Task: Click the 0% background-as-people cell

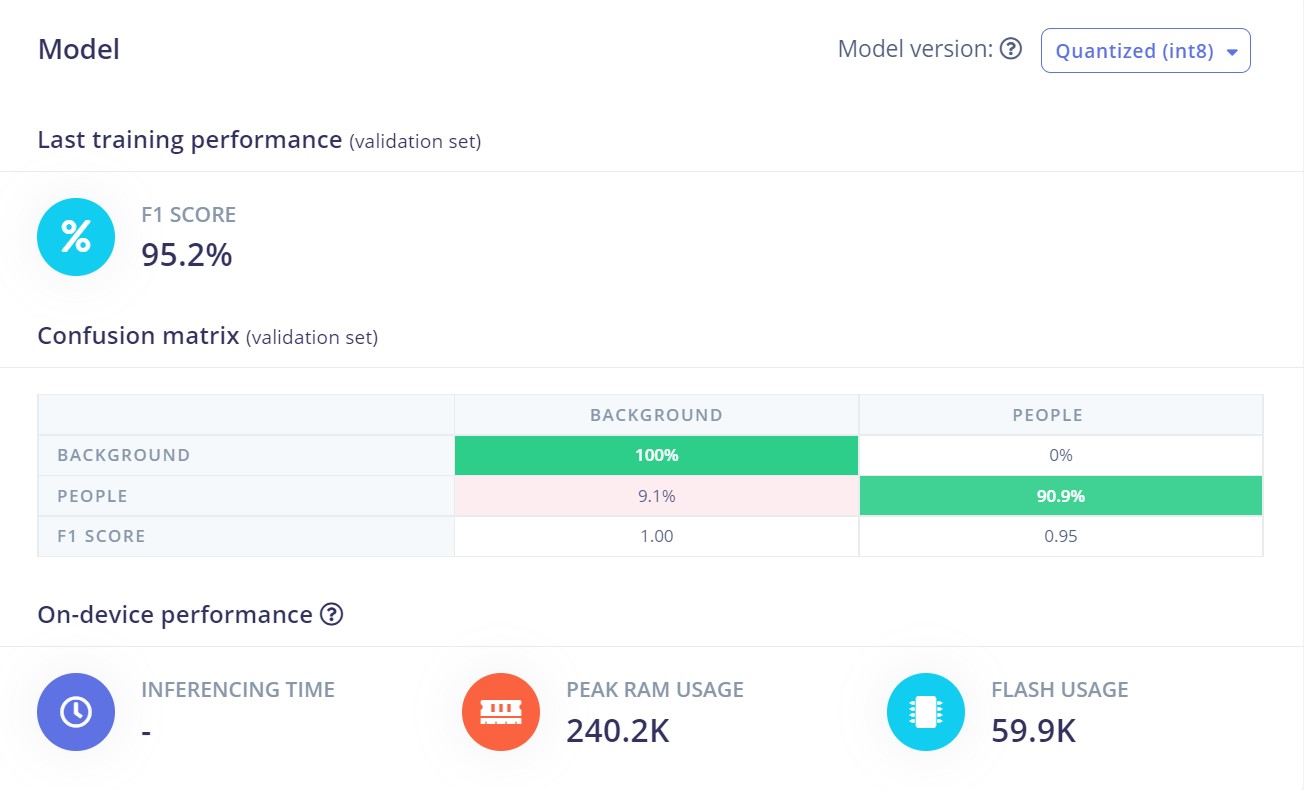Action: pos(1061,455)
